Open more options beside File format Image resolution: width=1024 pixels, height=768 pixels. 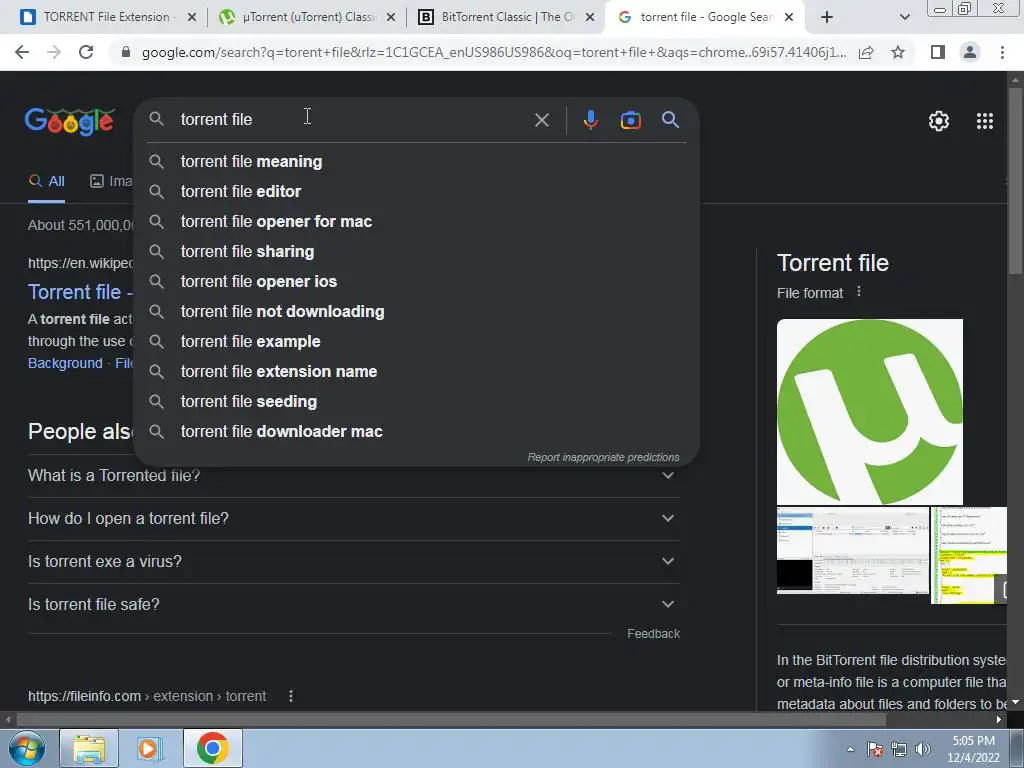(x=859, y=292)
